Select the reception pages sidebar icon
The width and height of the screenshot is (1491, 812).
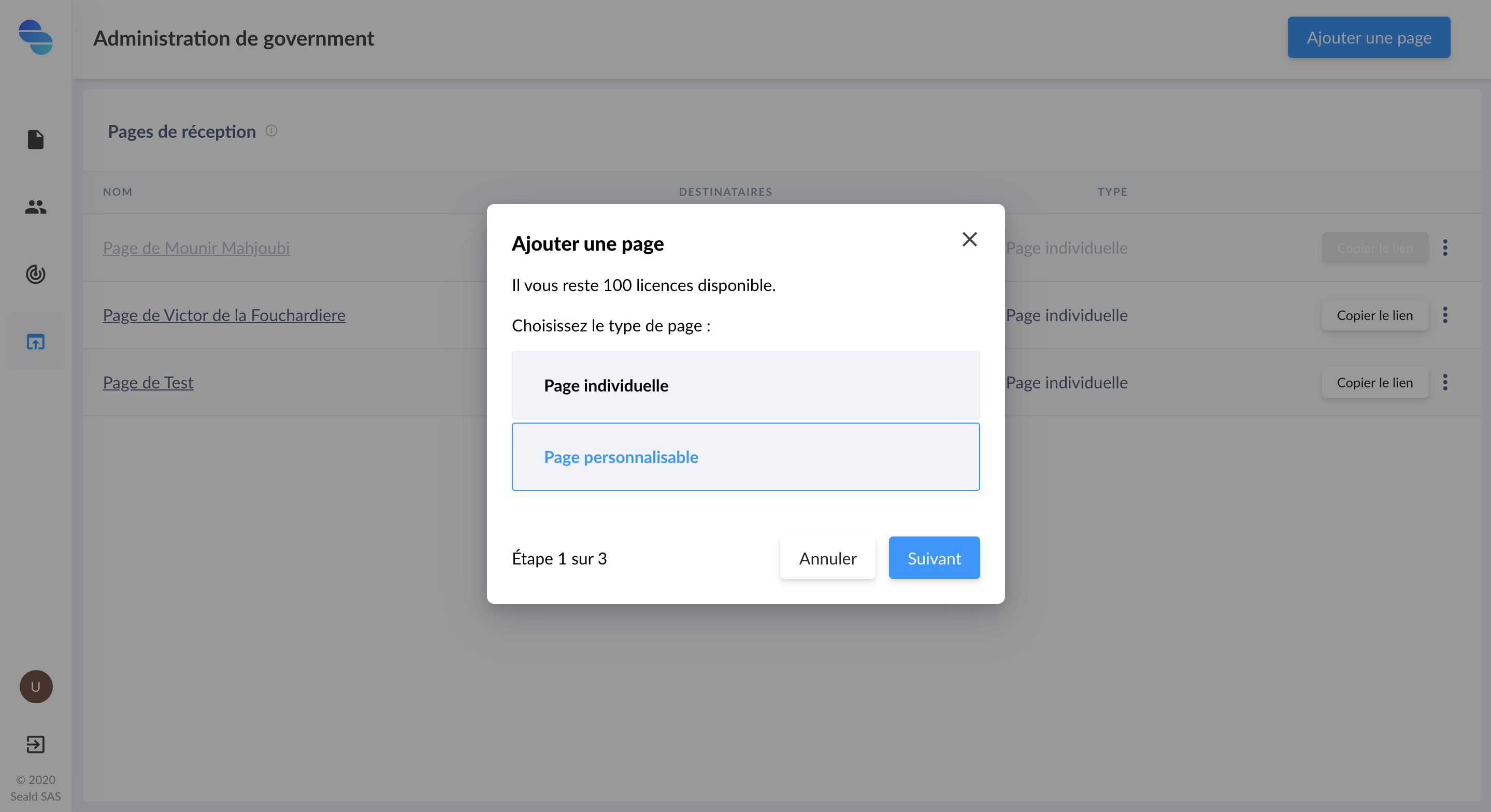pyautogui.click(x=35, y=341)
